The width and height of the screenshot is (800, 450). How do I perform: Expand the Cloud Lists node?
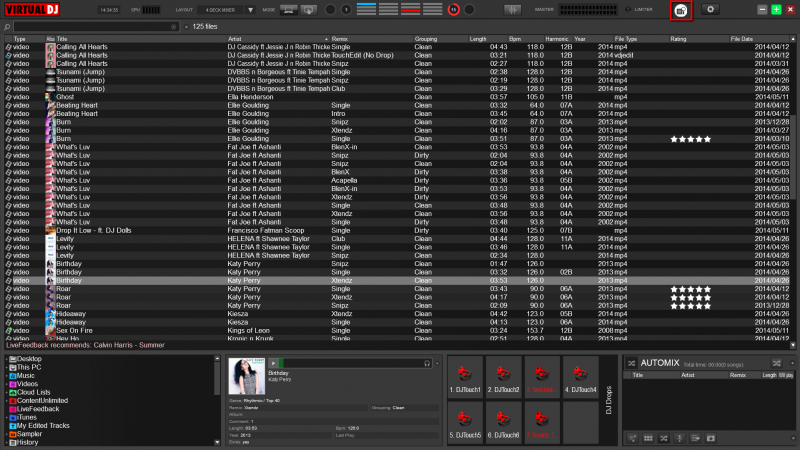7,392
